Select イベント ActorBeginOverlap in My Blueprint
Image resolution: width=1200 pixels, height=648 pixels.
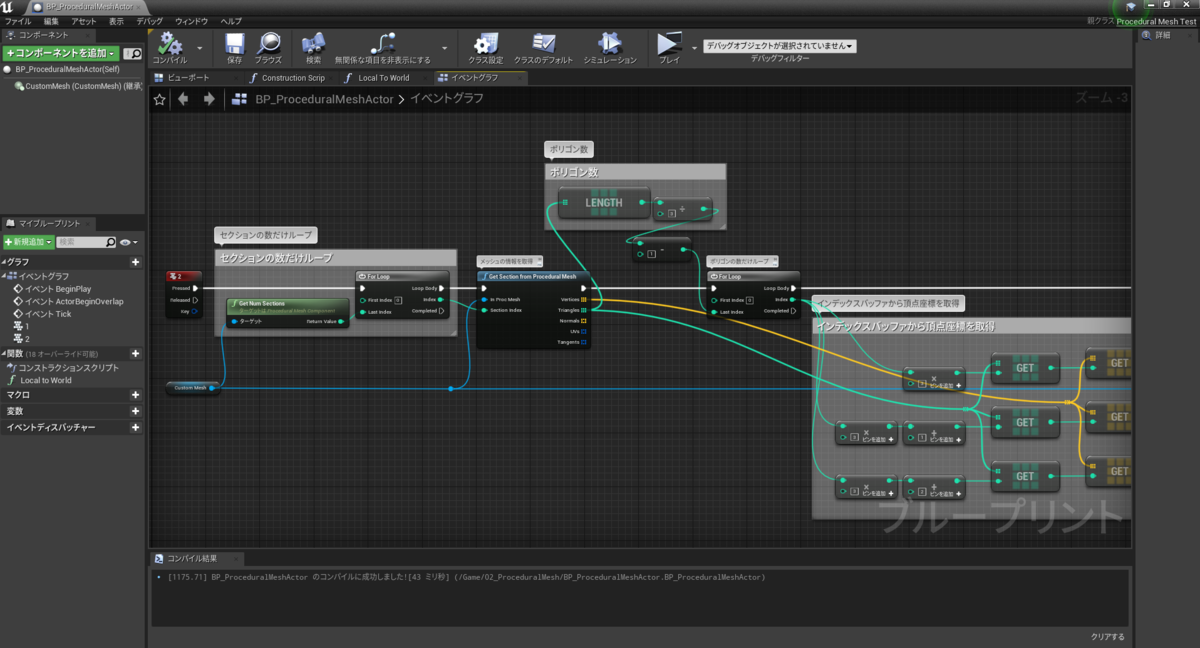click(x=70, y=301)
